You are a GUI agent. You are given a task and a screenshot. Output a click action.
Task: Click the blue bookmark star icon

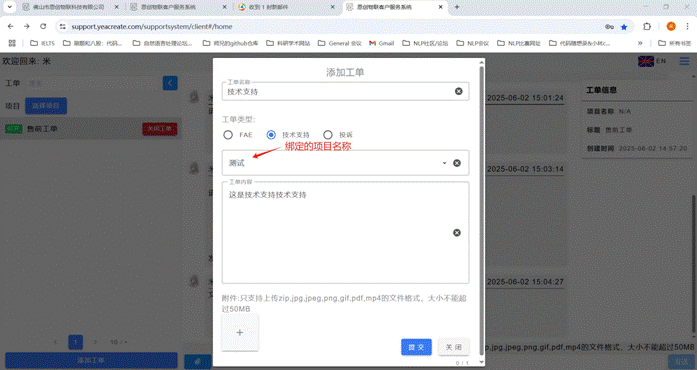(624, 27)
